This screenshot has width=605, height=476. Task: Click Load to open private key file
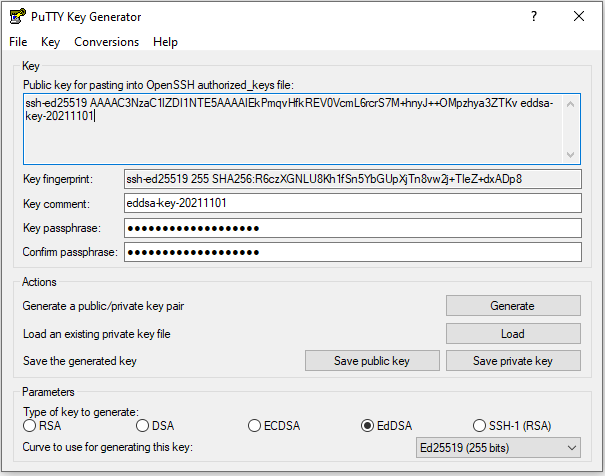click(x=512, y=334)
